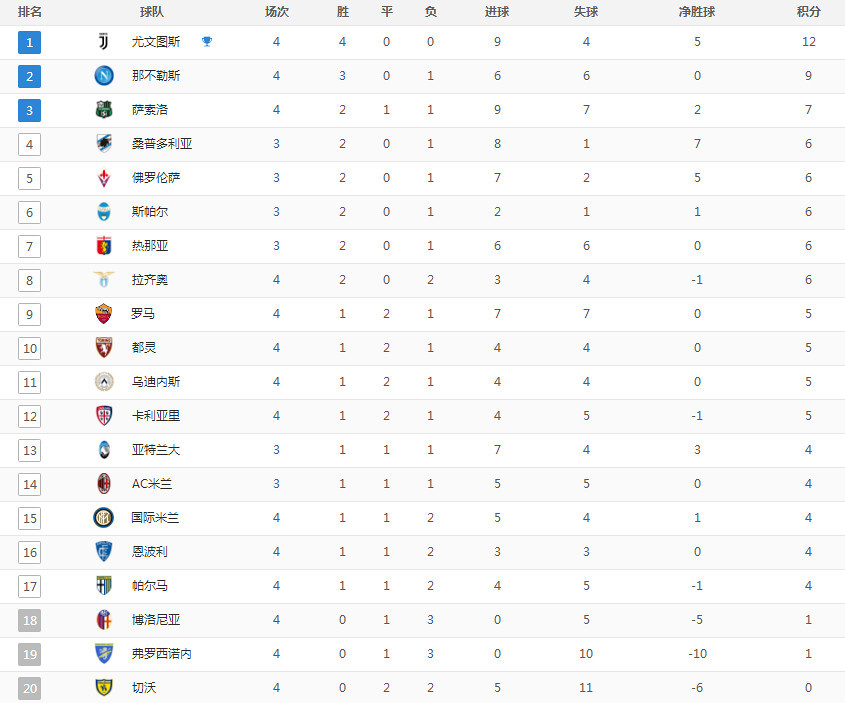Screen dimensions: 845x703
Task: Click the Genoa team crest
Action: point(104,246)
